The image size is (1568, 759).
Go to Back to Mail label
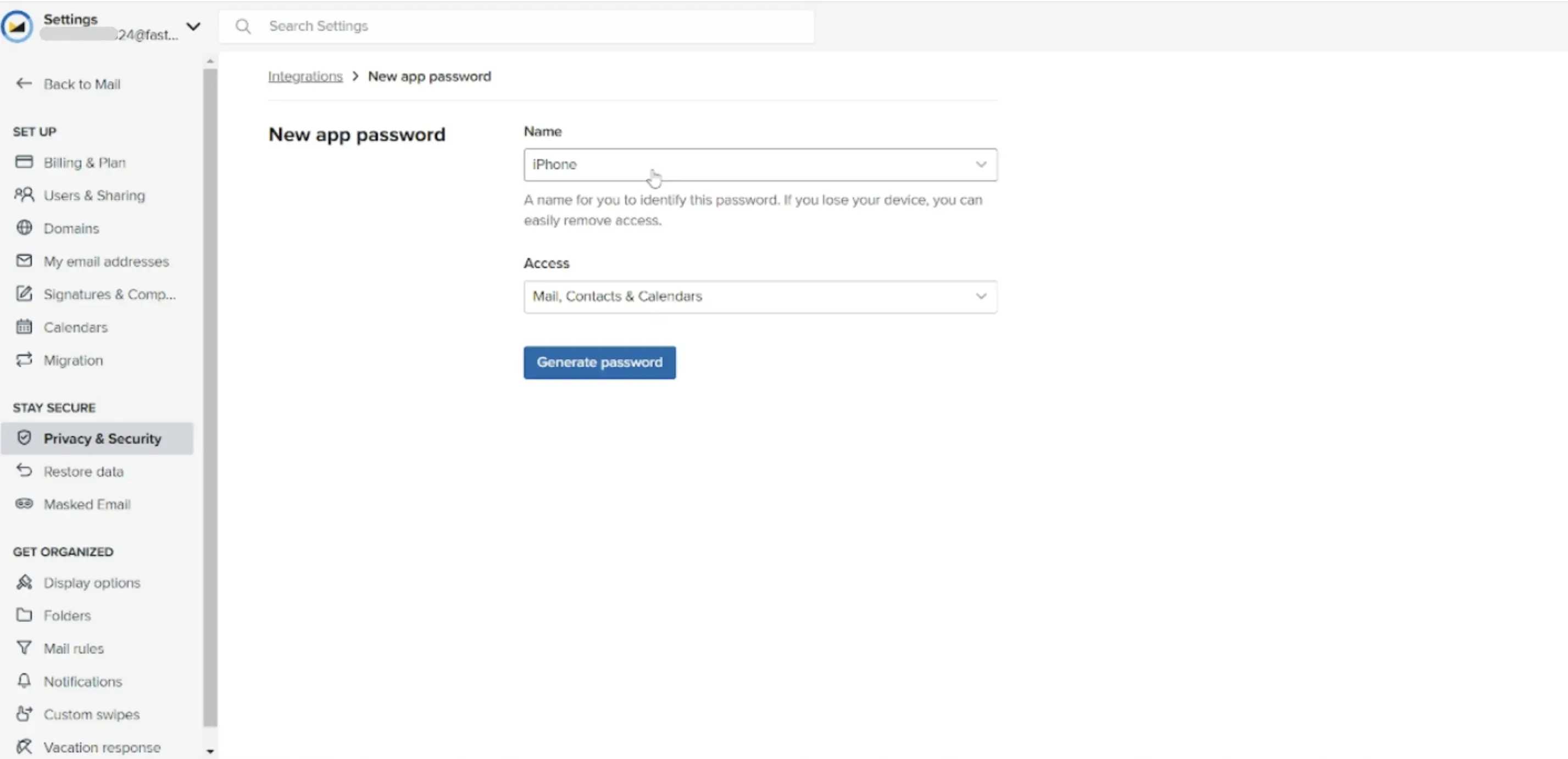(81, 84)
